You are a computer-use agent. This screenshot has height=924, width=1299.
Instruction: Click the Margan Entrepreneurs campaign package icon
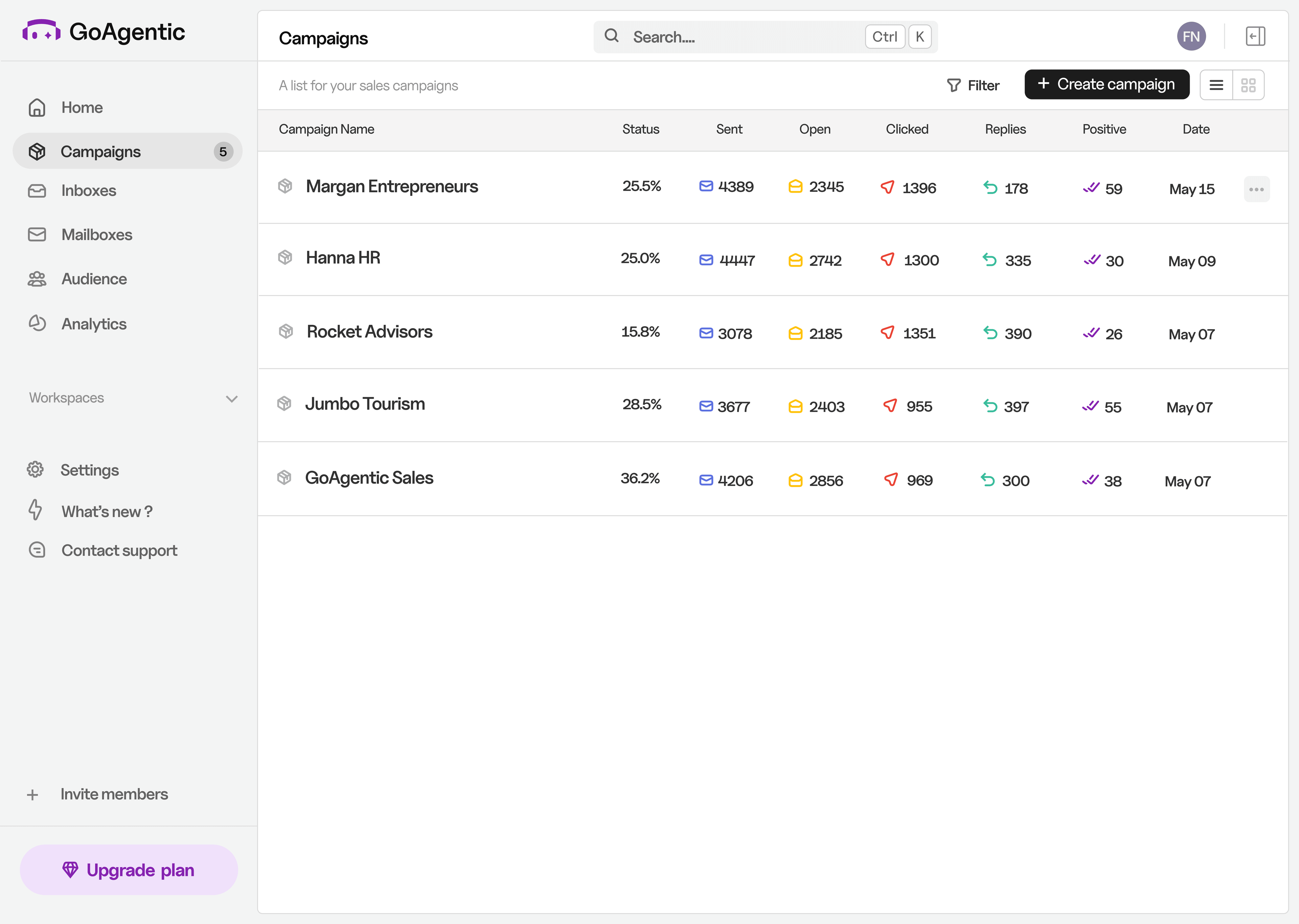point(285,186)
